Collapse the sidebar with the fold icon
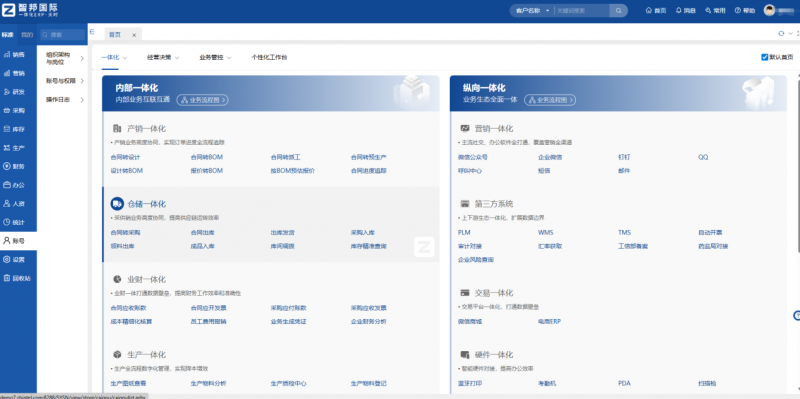 [x=92, y=32]
